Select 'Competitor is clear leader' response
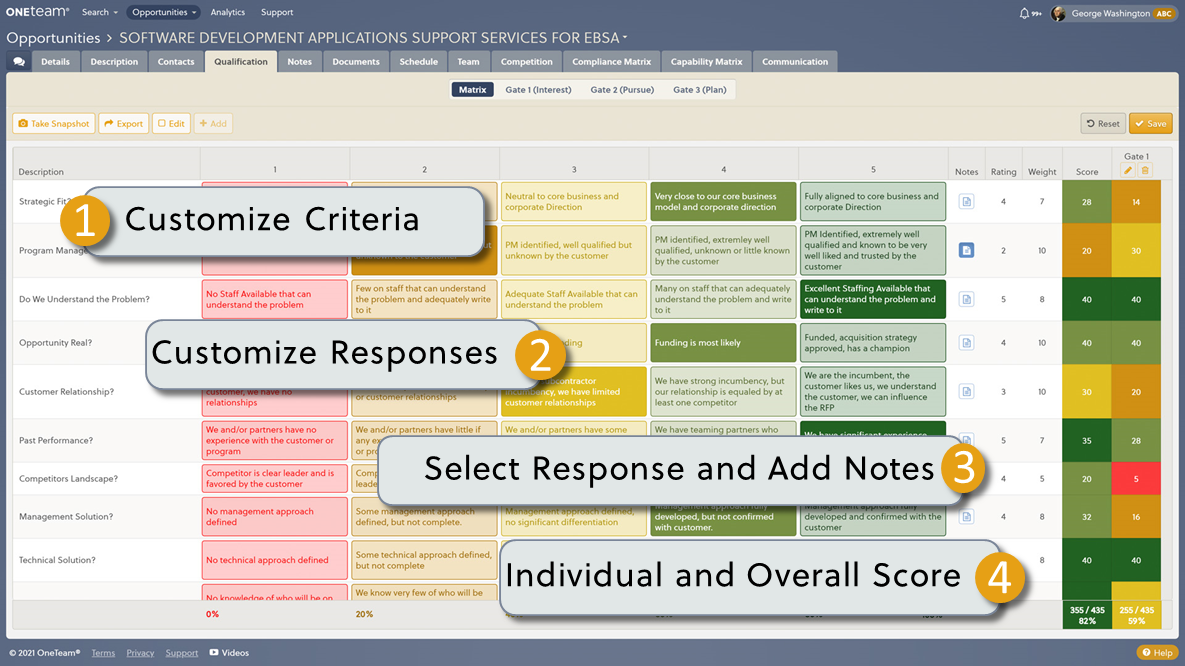 click(x=274, y=479)
